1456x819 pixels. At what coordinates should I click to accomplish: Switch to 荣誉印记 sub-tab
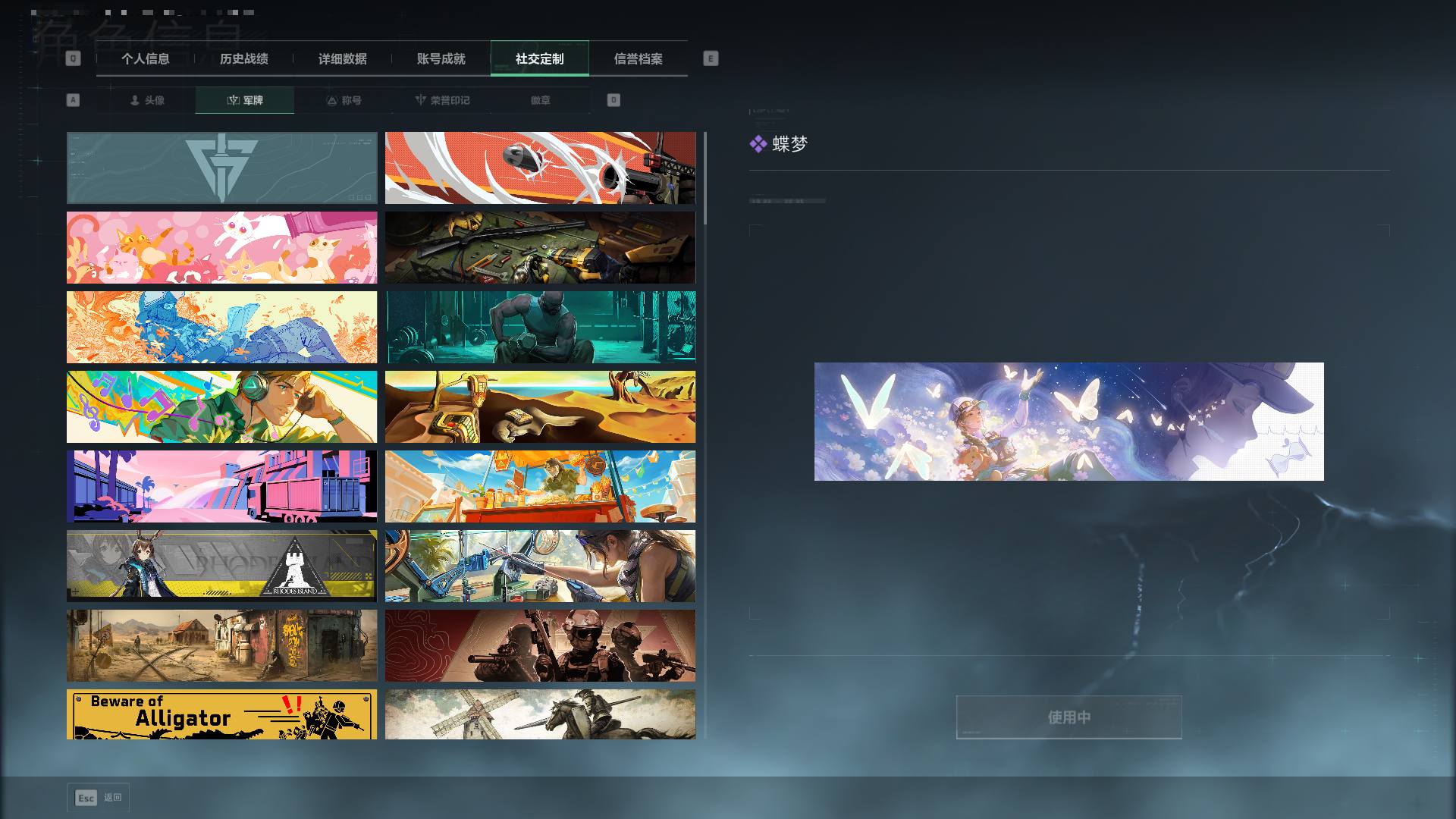(x=442, y=100)
